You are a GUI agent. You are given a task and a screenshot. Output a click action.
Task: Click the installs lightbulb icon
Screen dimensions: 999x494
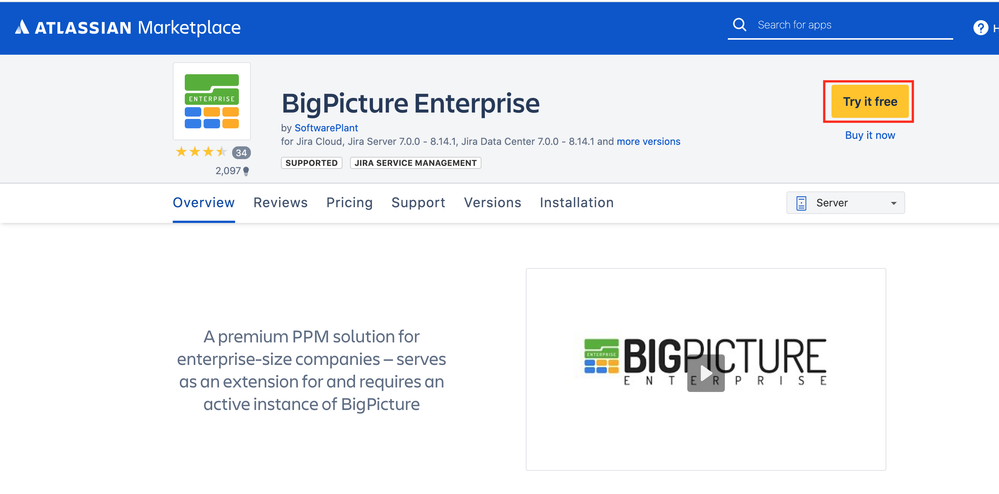coord(246,171)
